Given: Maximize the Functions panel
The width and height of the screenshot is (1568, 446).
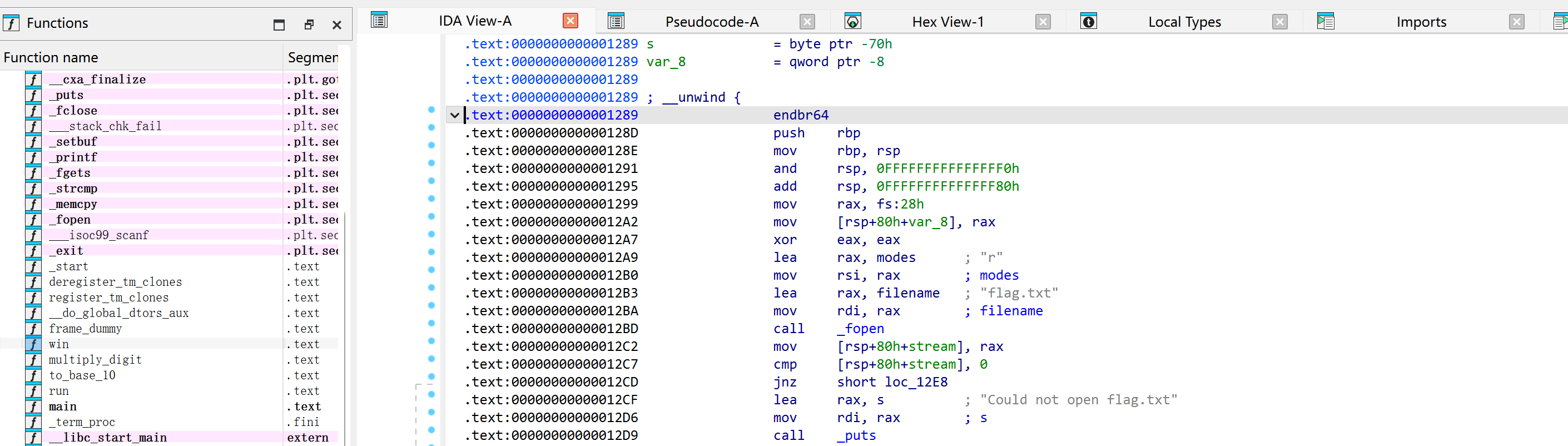Looking at the screenshot, I should coord(279,25).
